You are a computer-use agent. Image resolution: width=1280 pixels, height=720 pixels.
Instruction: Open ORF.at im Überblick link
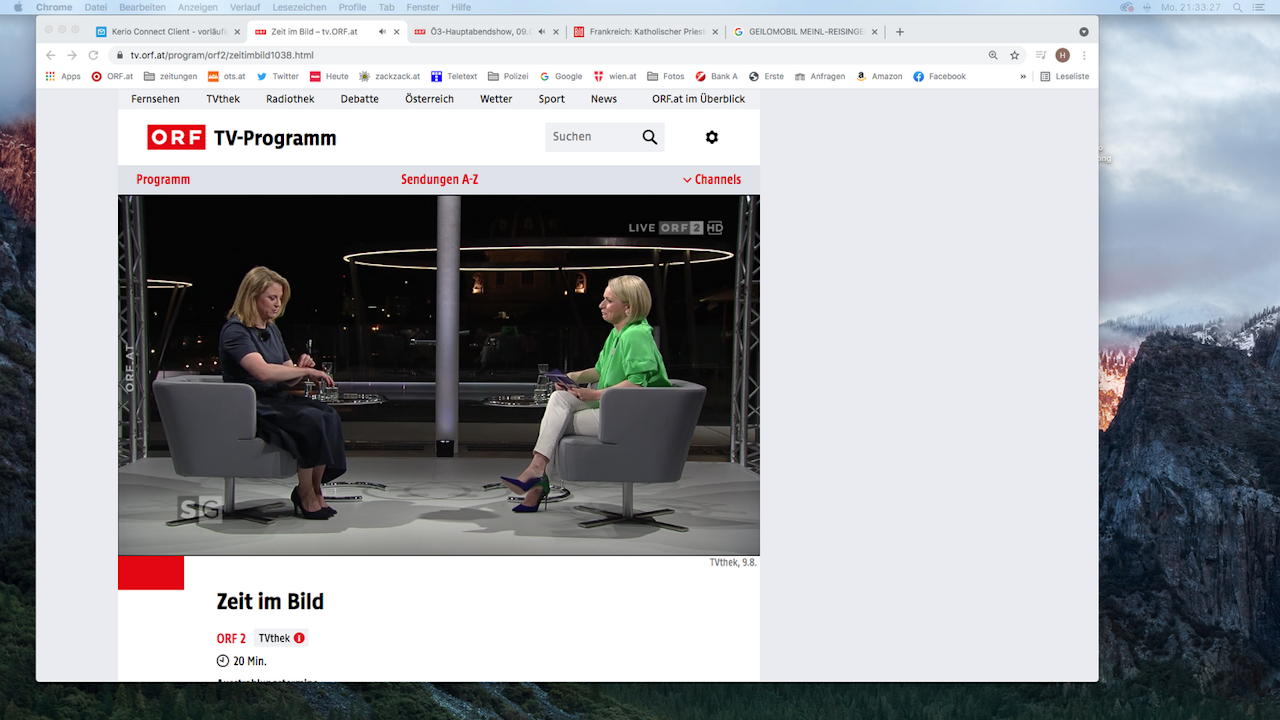(698, 99)
